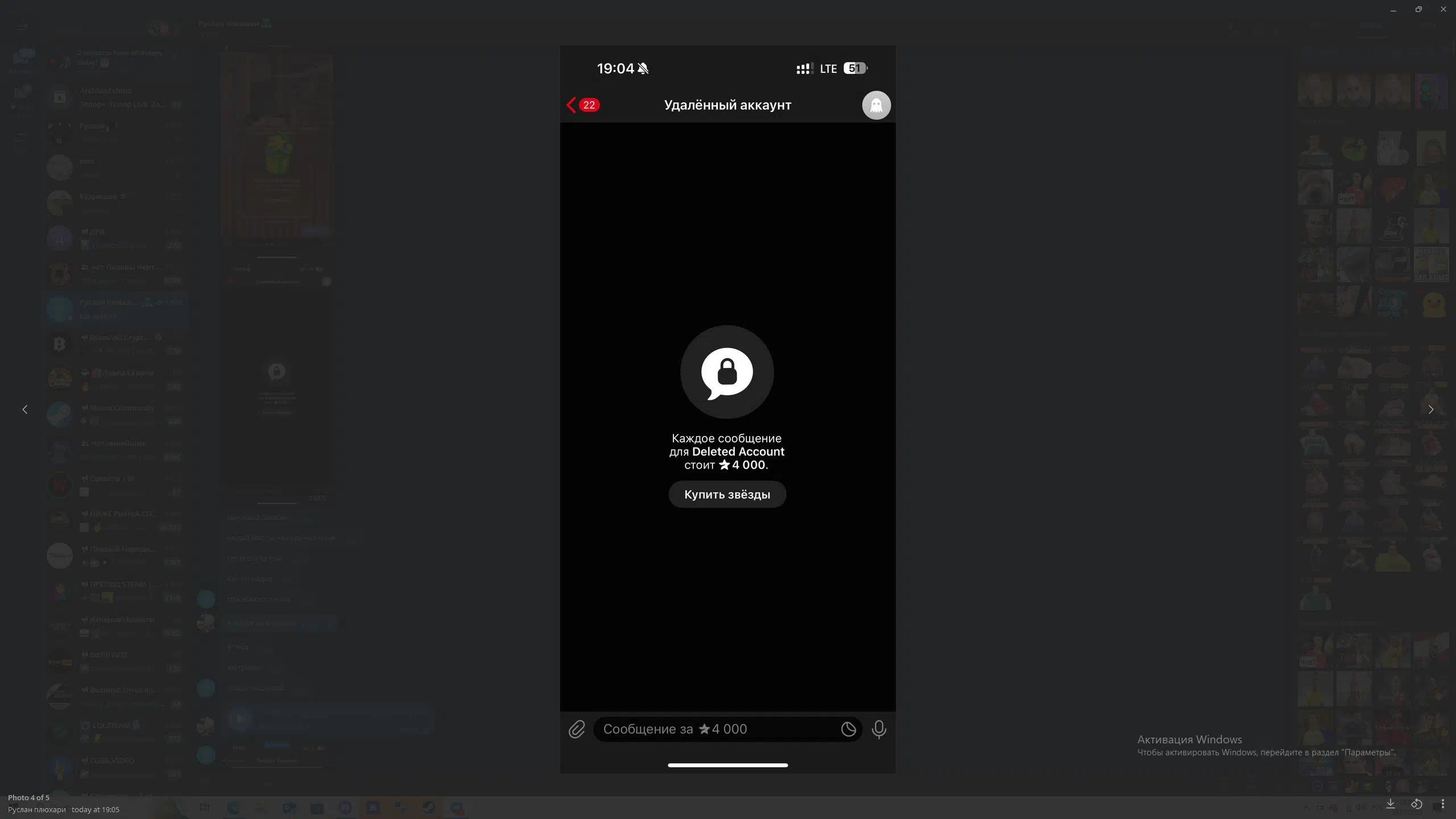Click the 'Photo 4 of 5' counter
Image resolution: width=1456 pixels, height=819 pixels.
click(28, 797)
